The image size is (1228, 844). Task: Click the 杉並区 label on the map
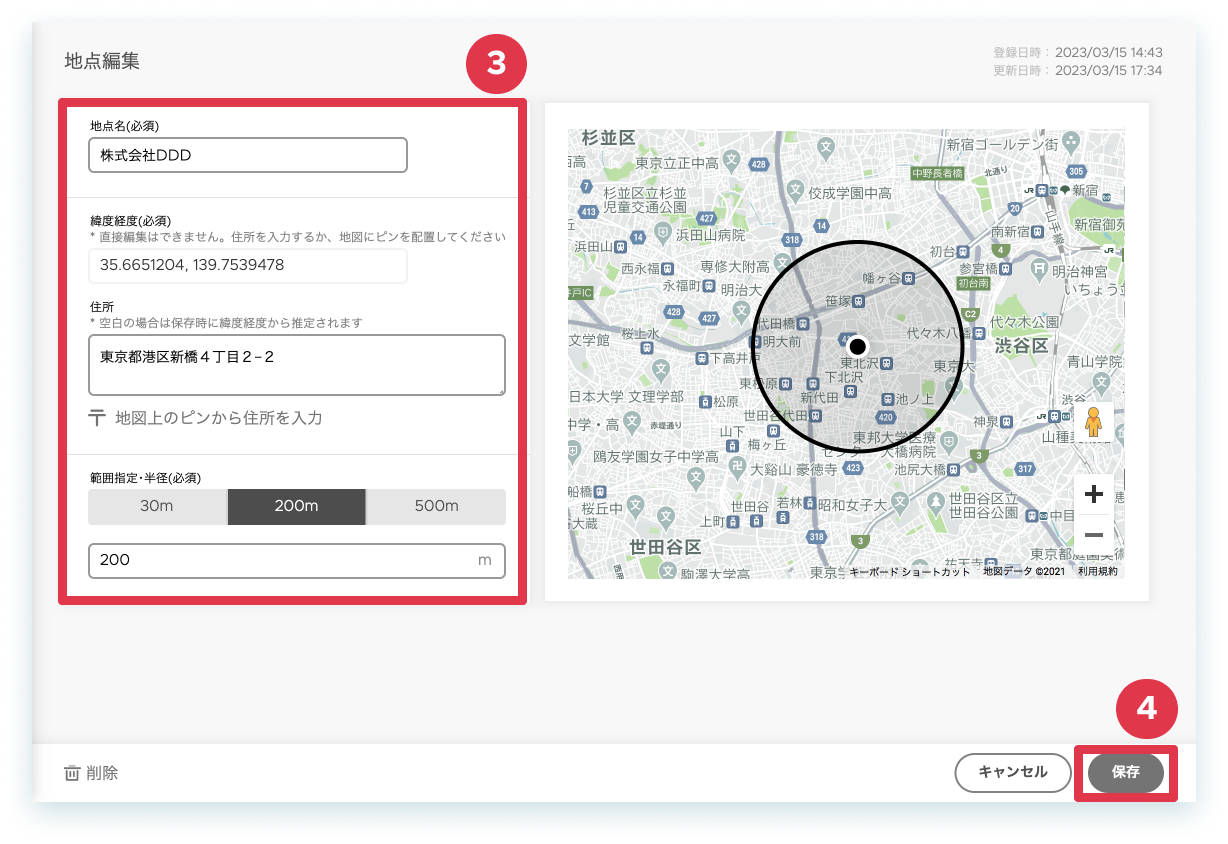(x=608, y=138)
